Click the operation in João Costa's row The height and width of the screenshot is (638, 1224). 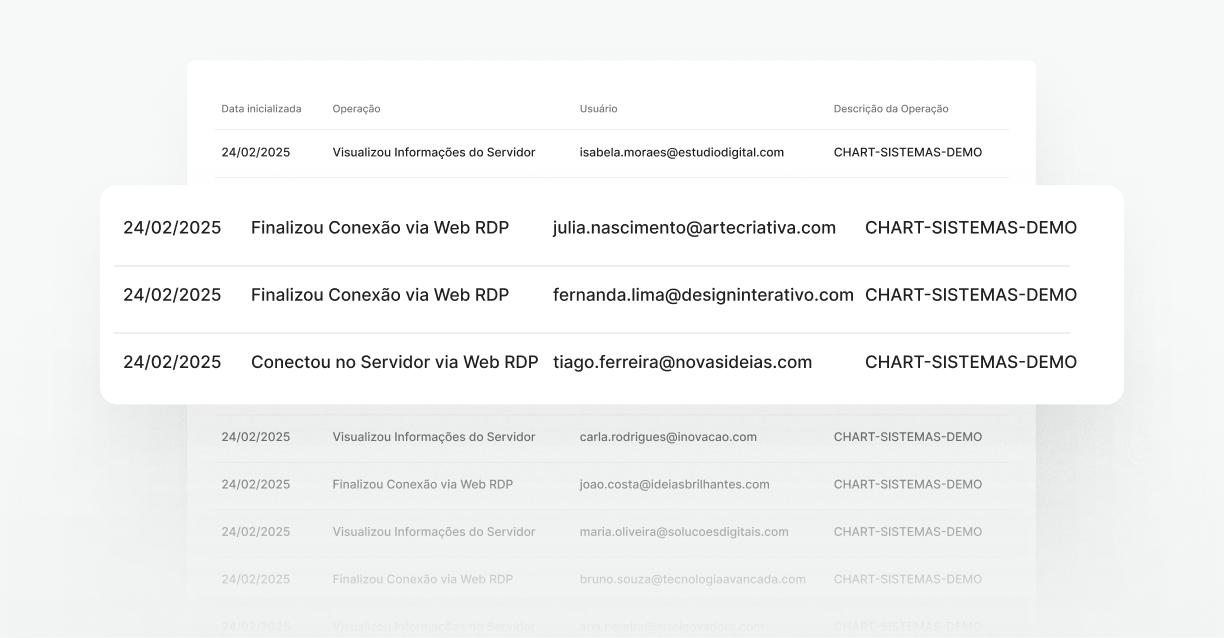[x=422, y=485]
